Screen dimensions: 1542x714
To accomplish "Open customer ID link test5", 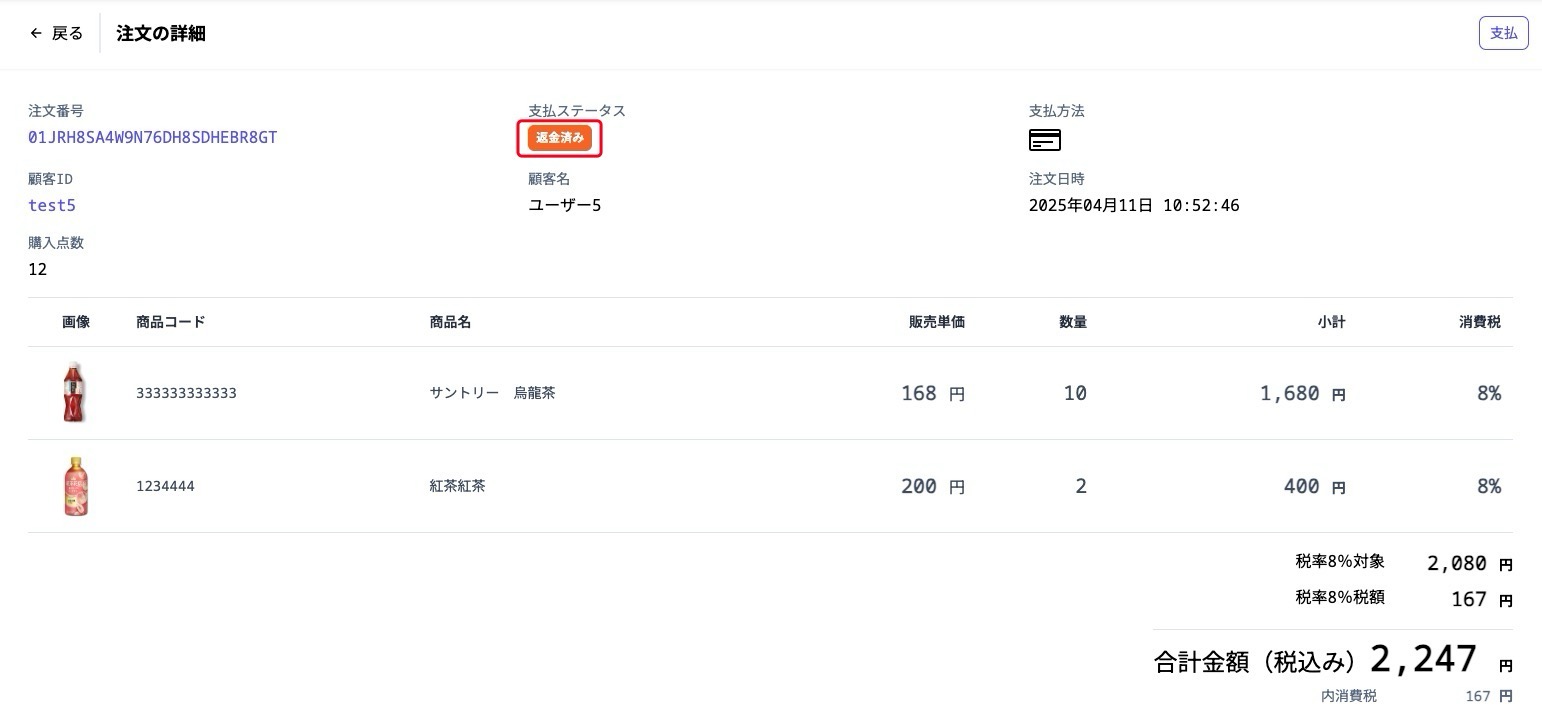I will [52, 206].
